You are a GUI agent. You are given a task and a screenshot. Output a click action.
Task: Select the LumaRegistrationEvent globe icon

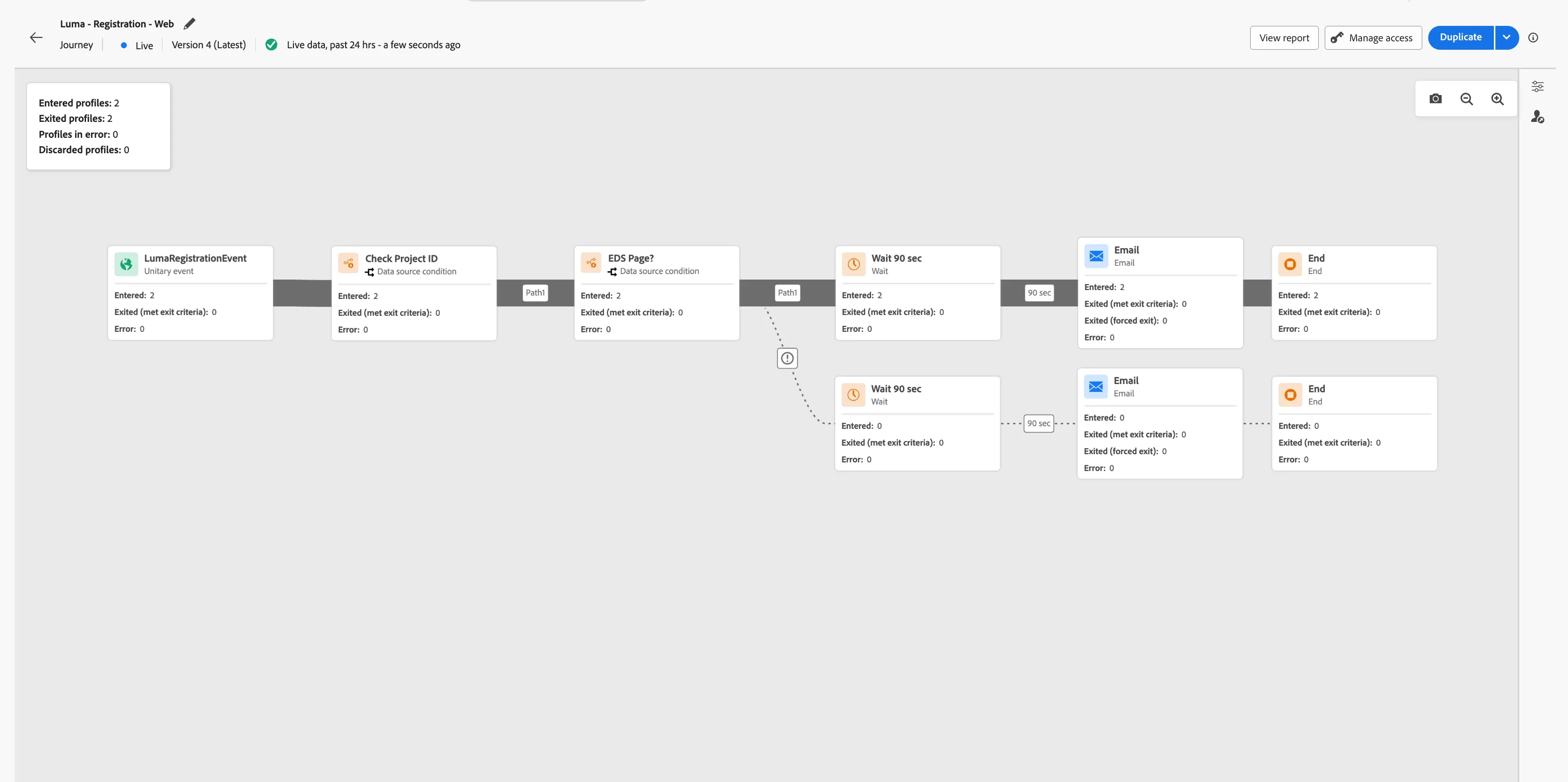(x=126, y=264)
